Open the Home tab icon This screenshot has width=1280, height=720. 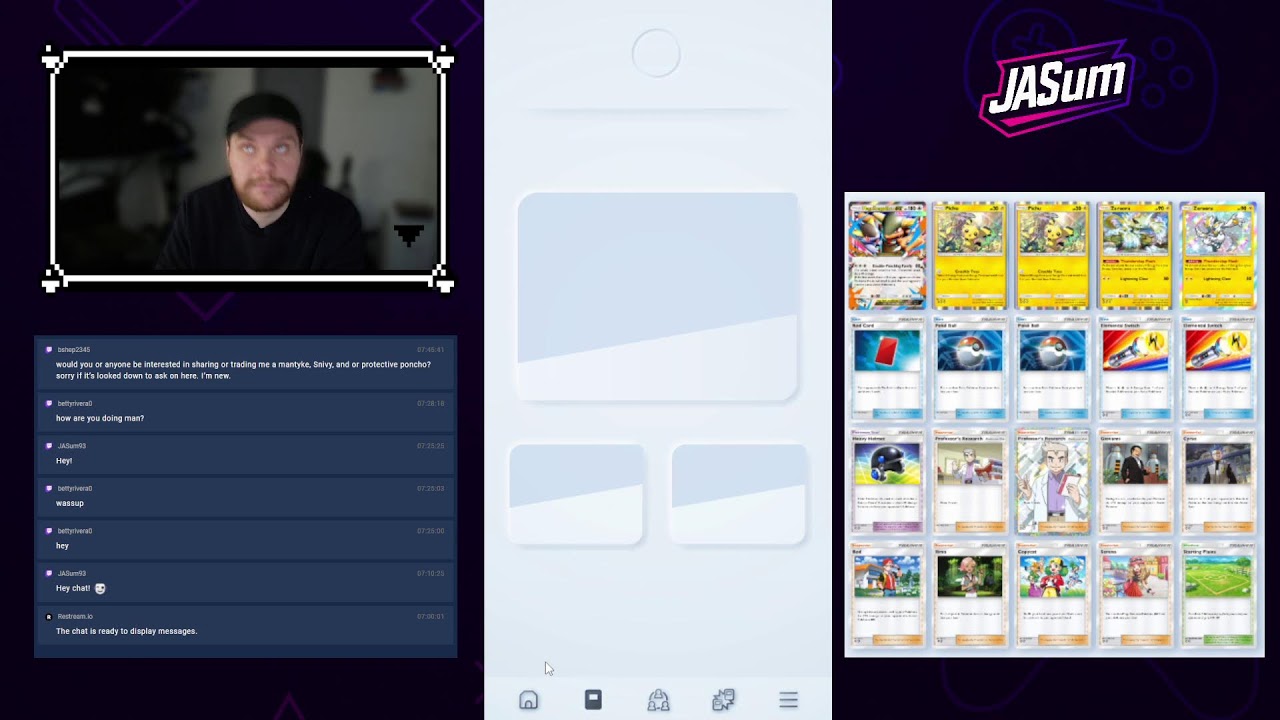(x=528, y=700)
